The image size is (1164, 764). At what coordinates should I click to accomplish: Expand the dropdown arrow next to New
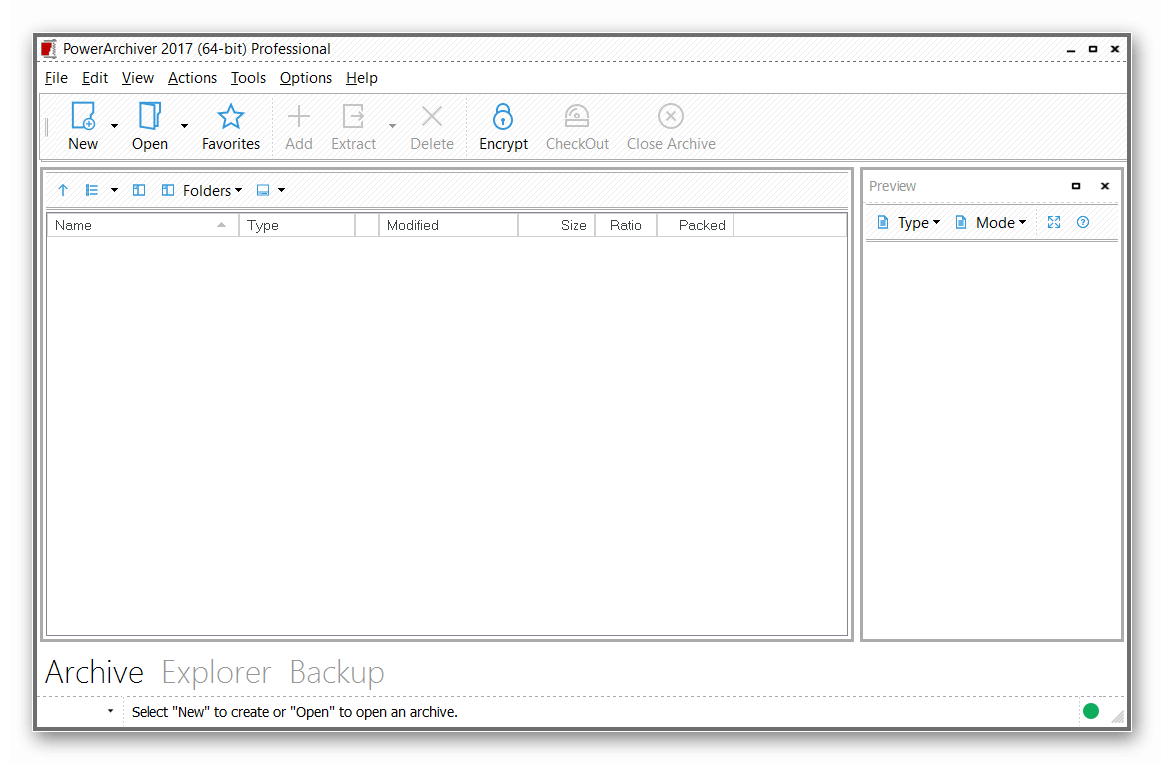point(114,126)
